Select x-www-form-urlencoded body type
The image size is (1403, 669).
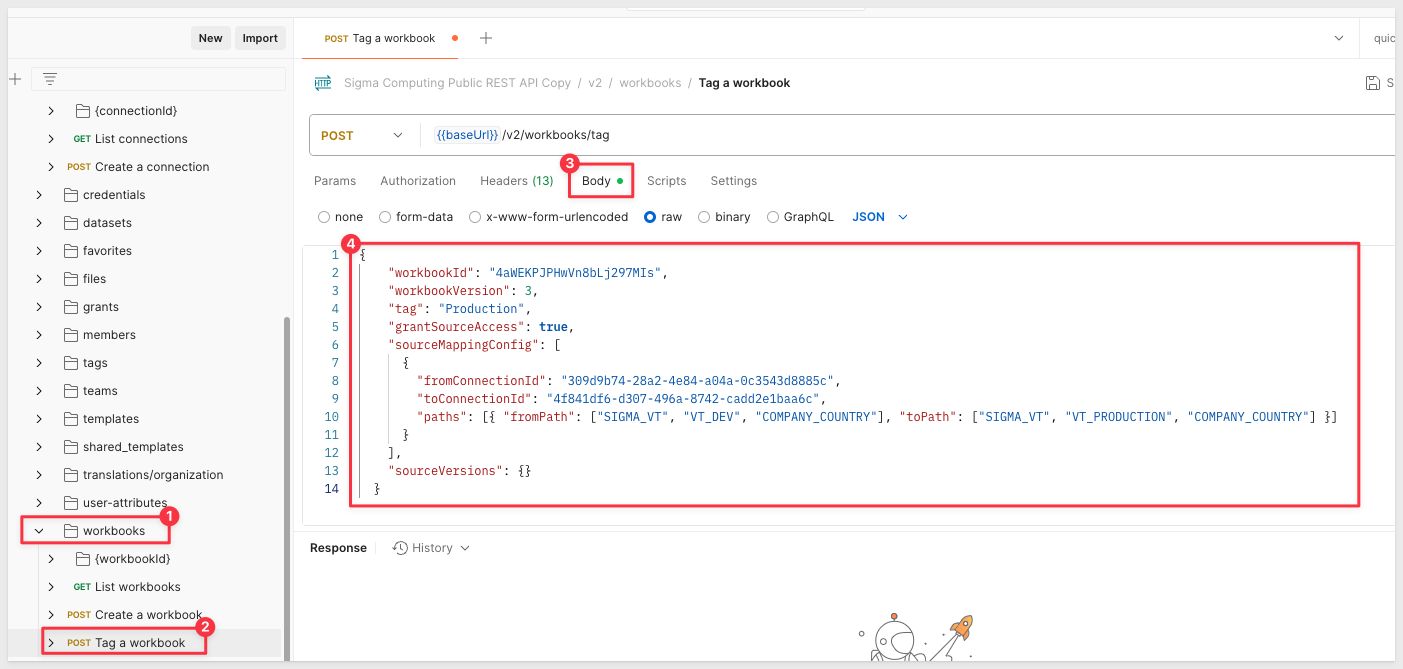[475, 217]
